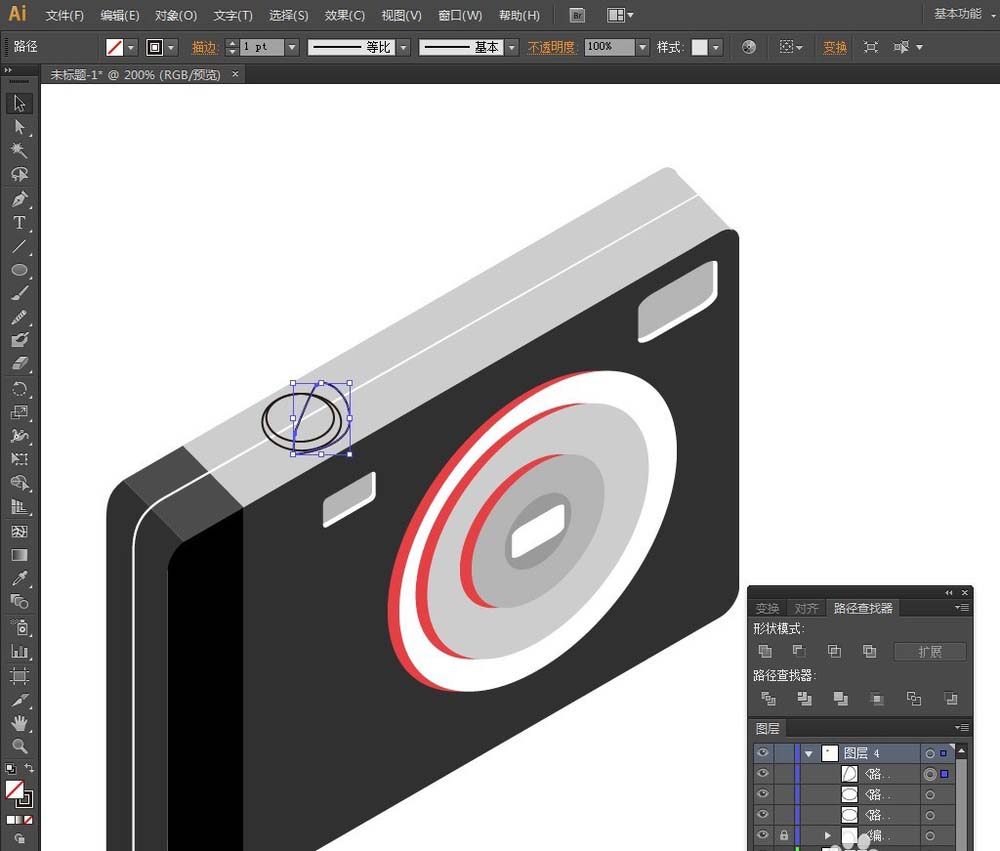Select the Direct Selection tool
Viewport: 1000px width, 851px height.
click(x=19, y=126)
